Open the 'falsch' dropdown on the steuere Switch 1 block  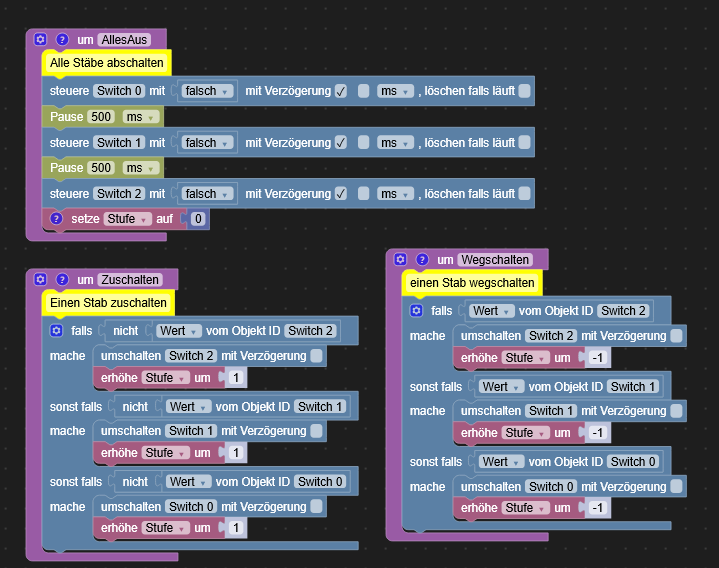click(x=208, y=143)
